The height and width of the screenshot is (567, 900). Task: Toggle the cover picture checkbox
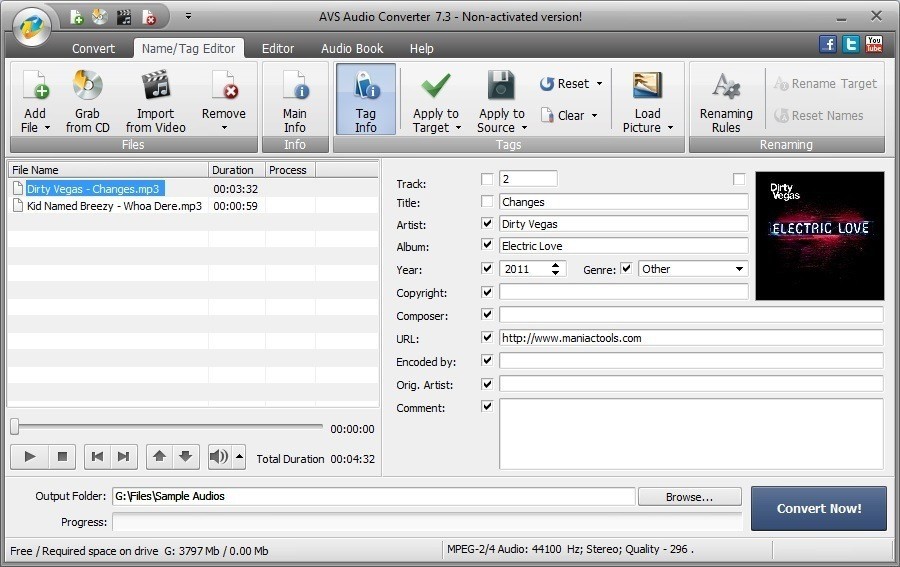[739, 179]
